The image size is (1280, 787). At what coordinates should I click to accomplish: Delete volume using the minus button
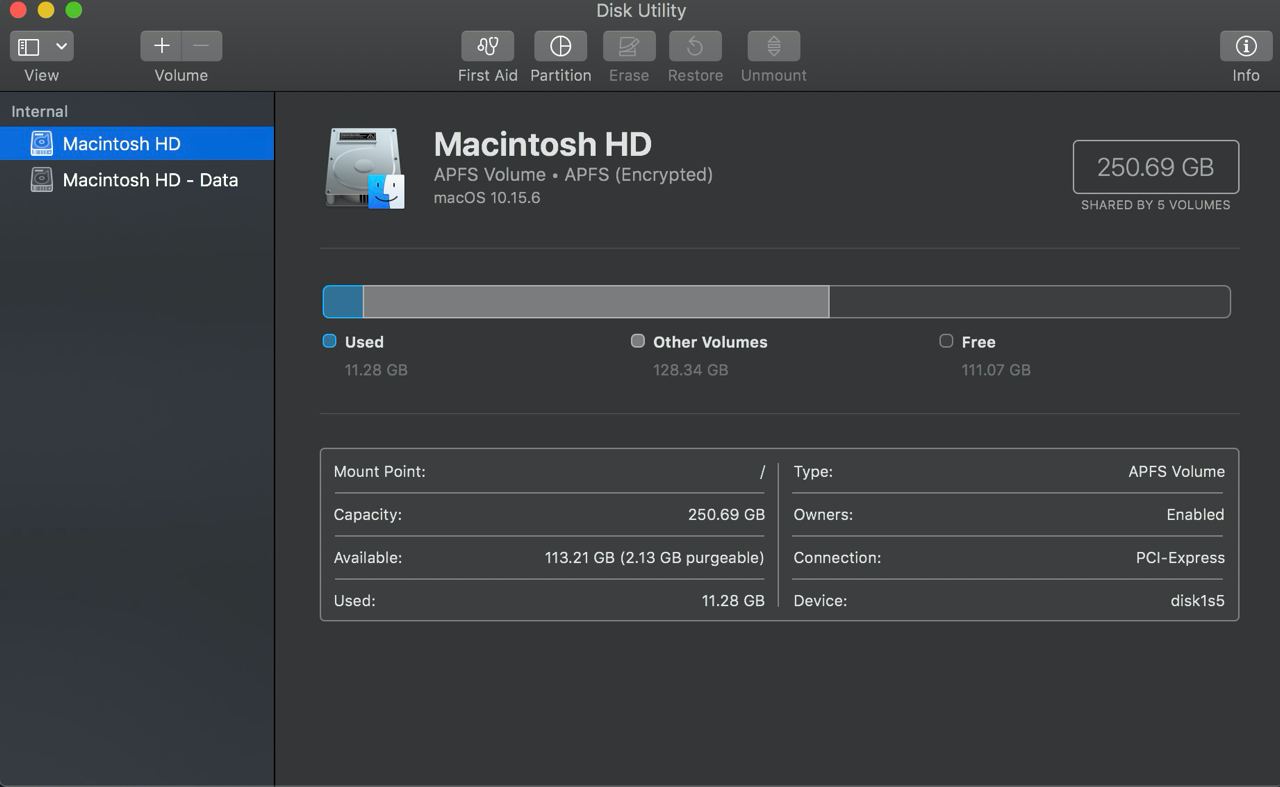(x=201, y=46)
